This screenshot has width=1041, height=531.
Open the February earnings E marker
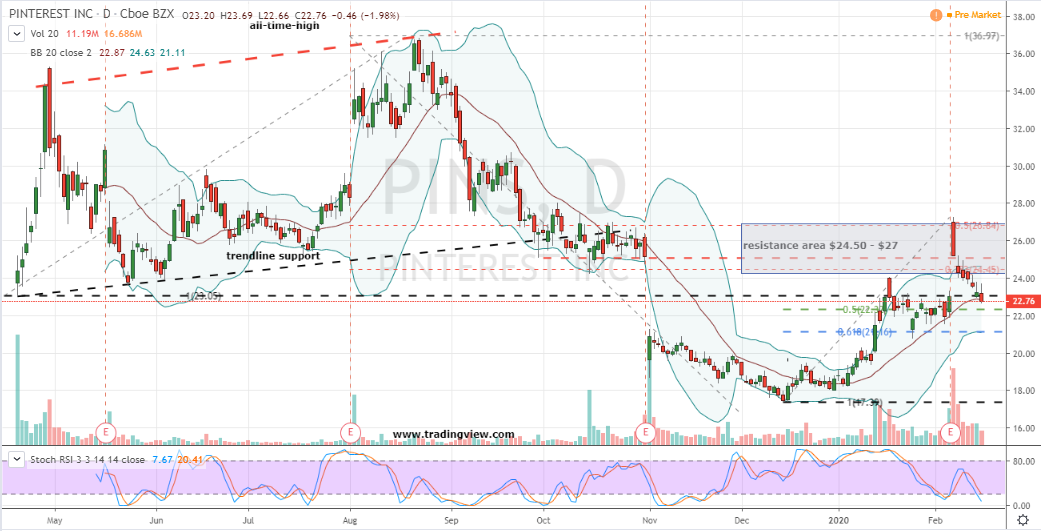coord(950,432)
